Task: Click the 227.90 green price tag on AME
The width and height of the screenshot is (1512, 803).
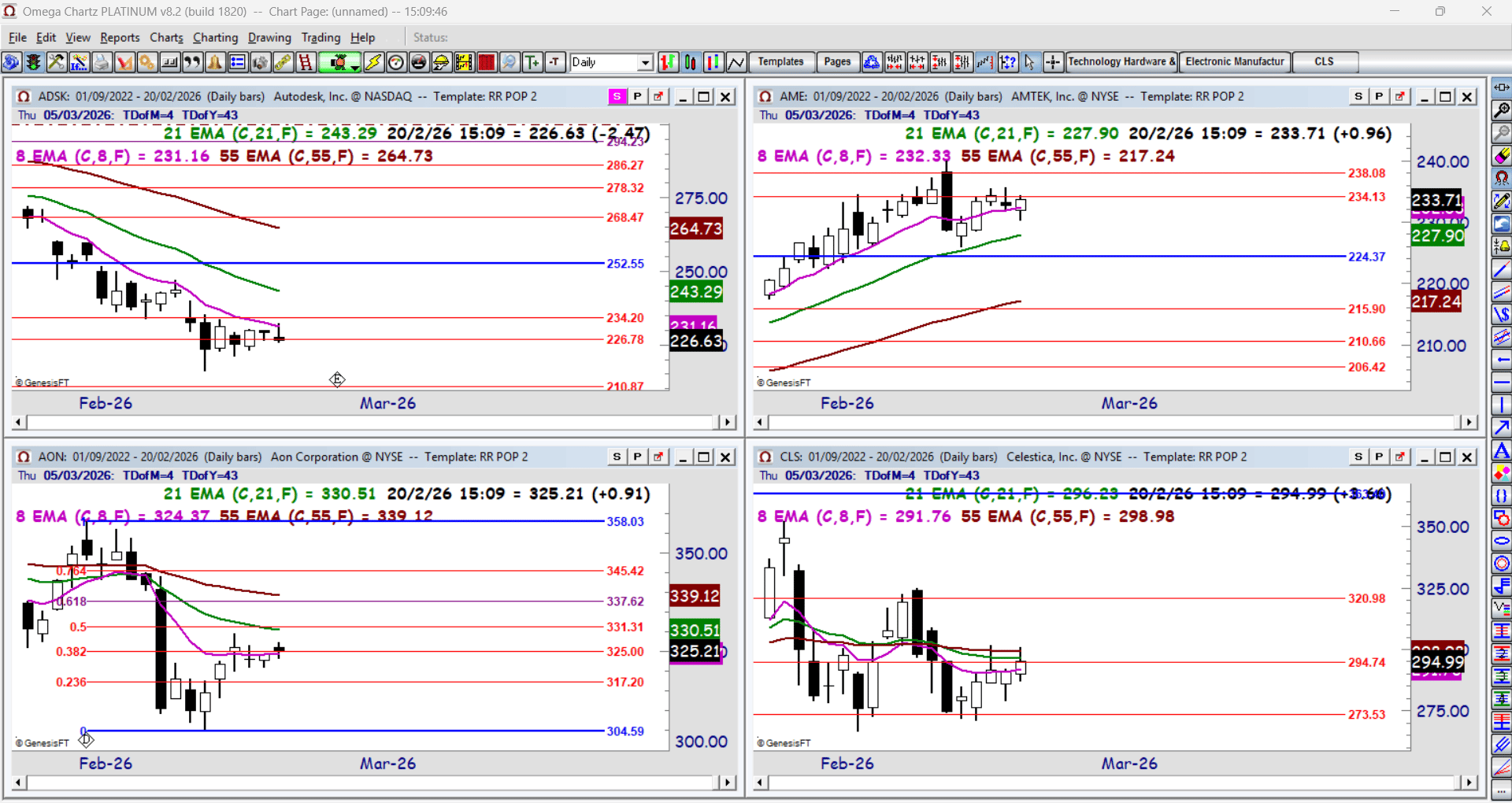Action: coord(1438,235)
